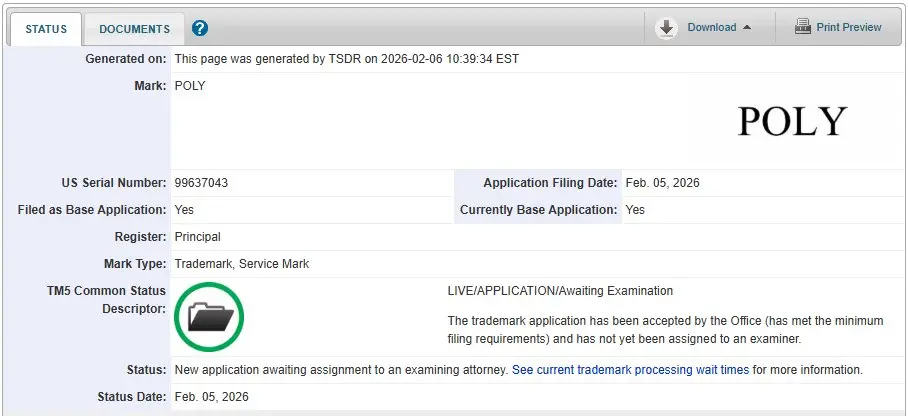
Task: Click the download arrow icon
Action: tap(667, 28)
